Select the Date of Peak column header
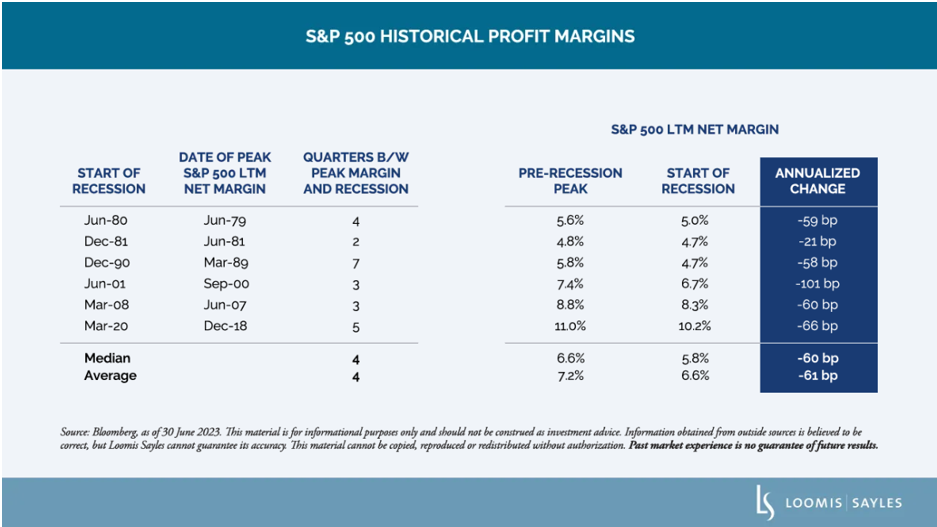The width and height of the screenshot is (937, 527). tap(227, 173)
